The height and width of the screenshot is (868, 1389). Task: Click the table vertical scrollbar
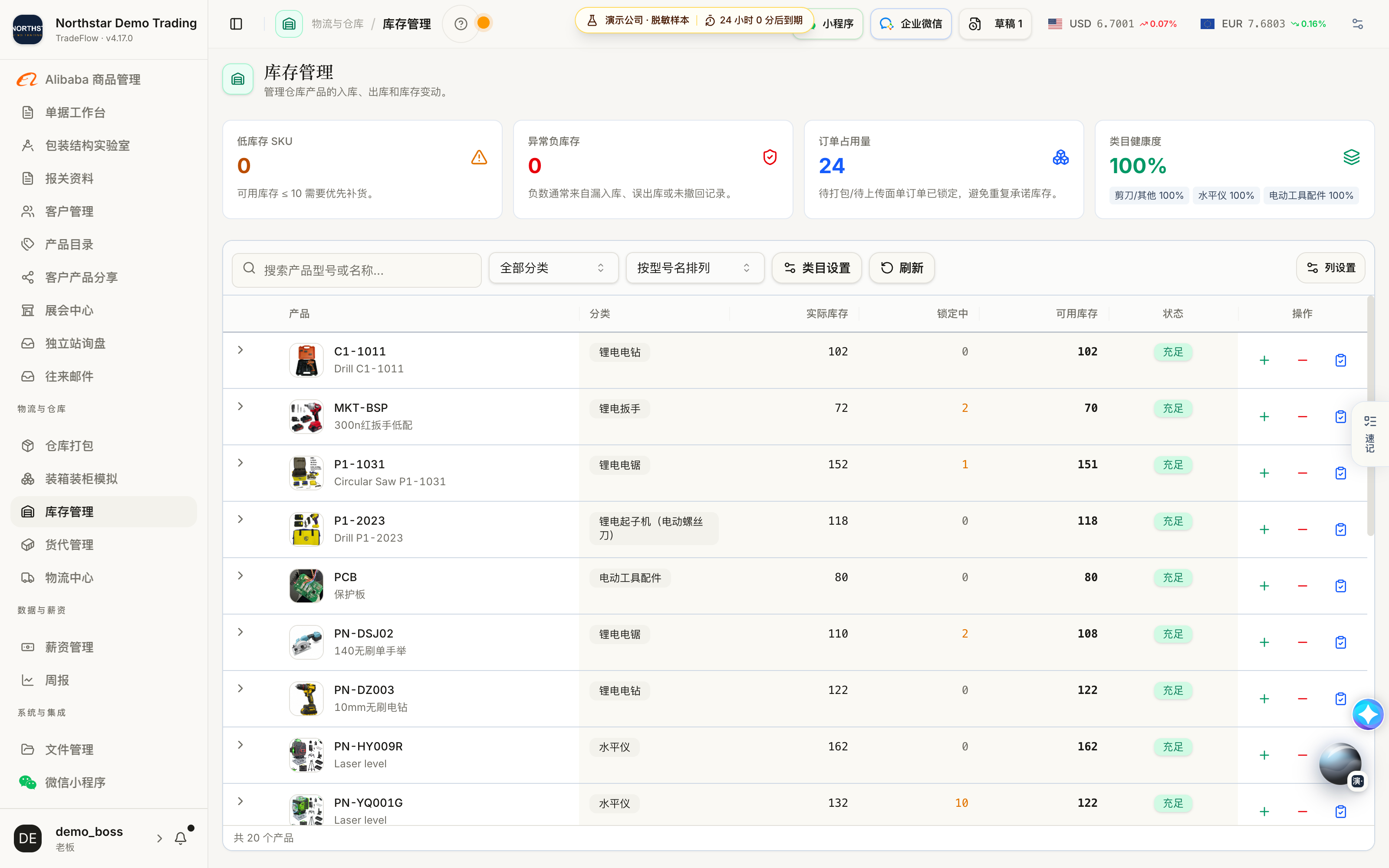point(1371,416)
